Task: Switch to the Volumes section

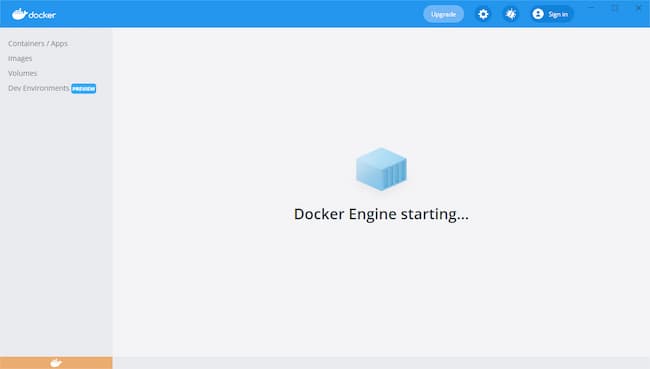Action: [x=22, y=73]
